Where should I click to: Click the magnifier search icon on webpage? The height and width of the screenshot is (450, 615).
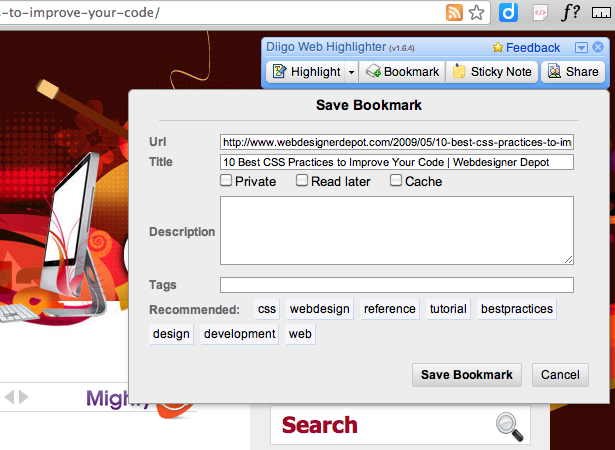point(509,426)
